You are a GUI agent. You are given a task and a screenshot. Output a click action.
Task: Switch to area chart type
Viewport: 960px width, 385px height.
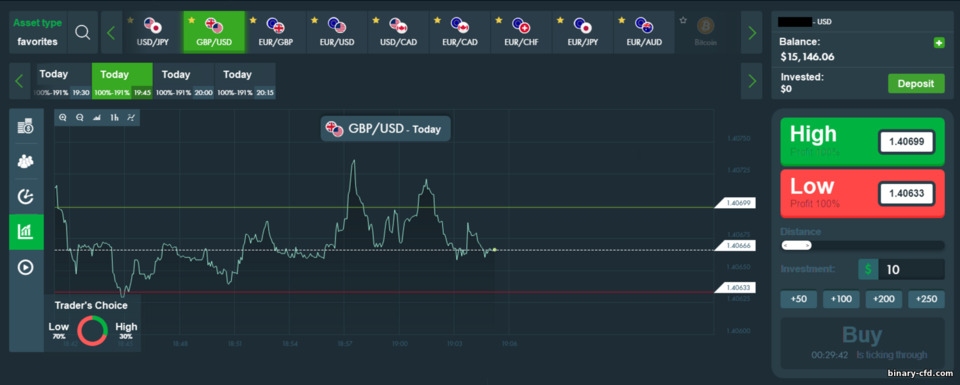tap(97, 118)
